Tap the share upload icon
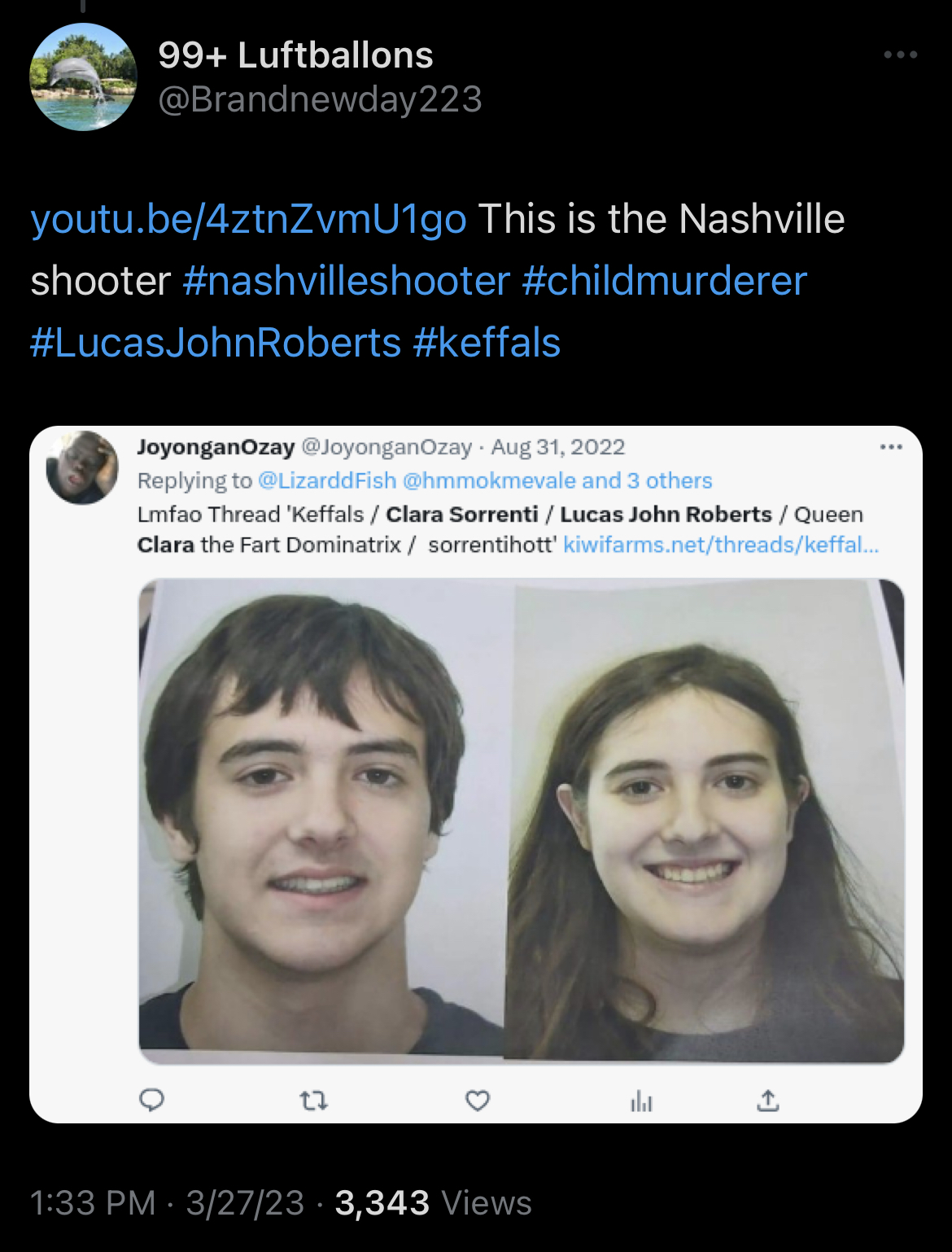Viewport: 952px width, 1252px height. click(768, 1101)
